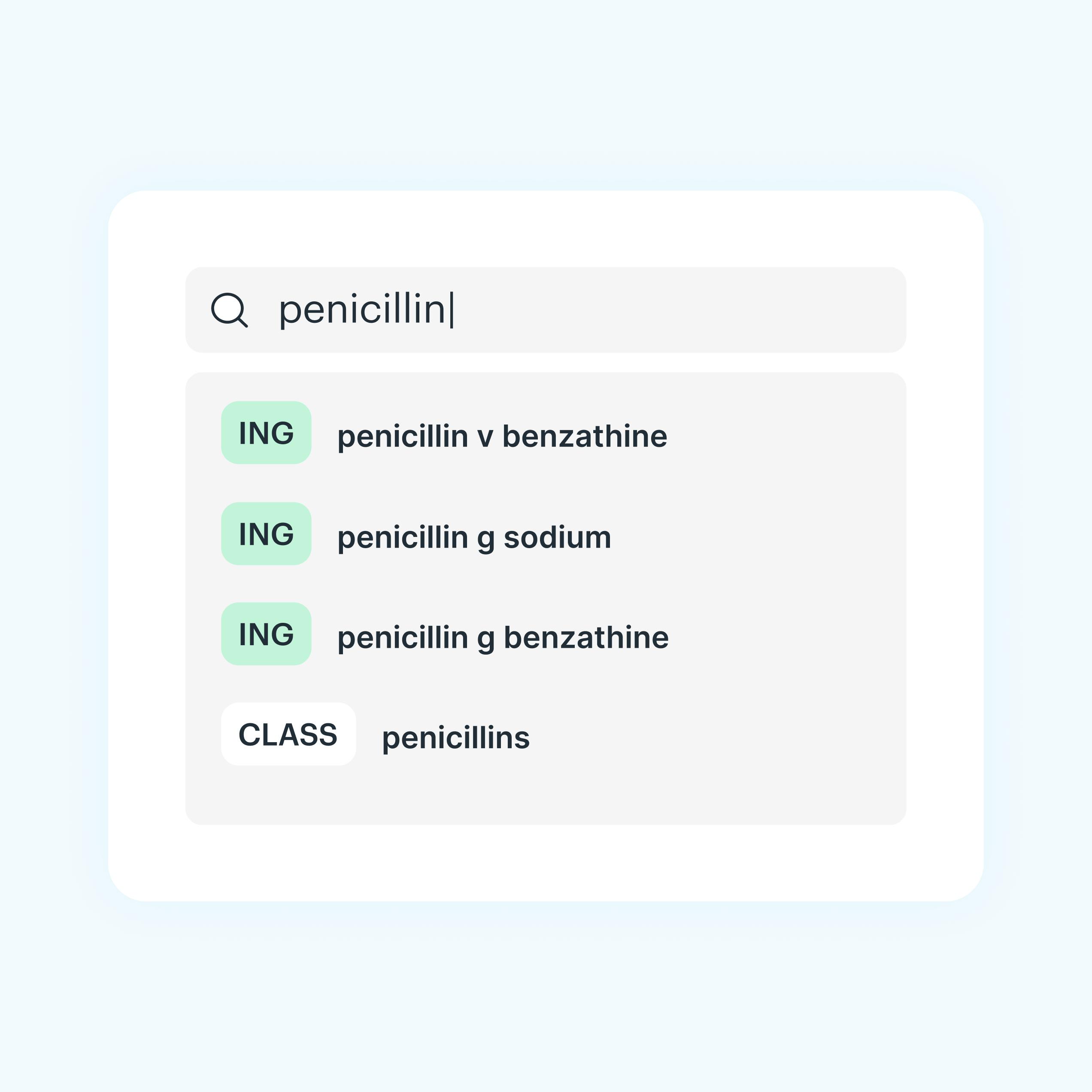This screenshot has height=1092, width=1092.
Task: Click the CLASS badge beside penicillins
Action: [x=288, y=734]
